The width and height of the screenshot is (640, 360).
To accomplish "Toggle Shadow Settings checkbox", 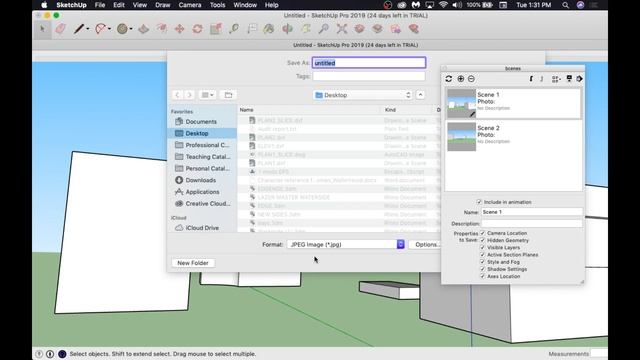I will 482,269.
